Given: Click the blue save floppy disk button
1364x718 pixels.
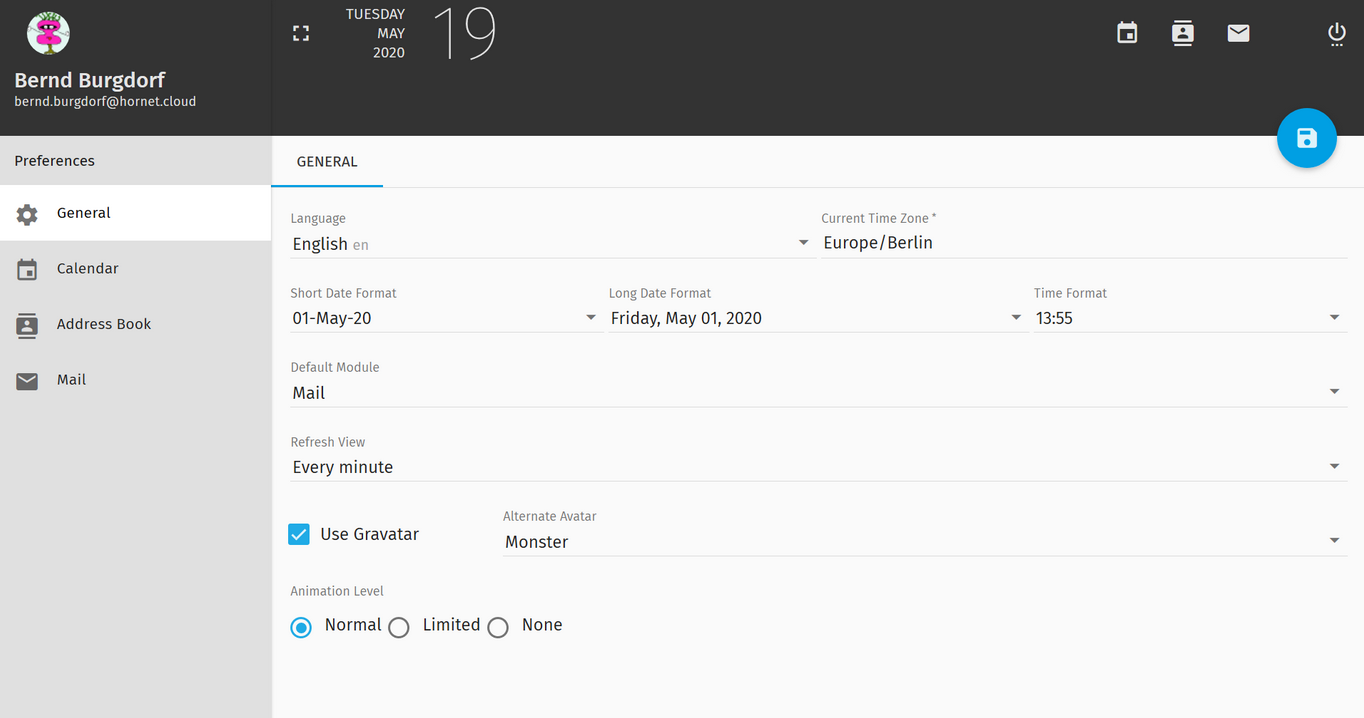Looking at the screenshot, I should (1306, 138).
